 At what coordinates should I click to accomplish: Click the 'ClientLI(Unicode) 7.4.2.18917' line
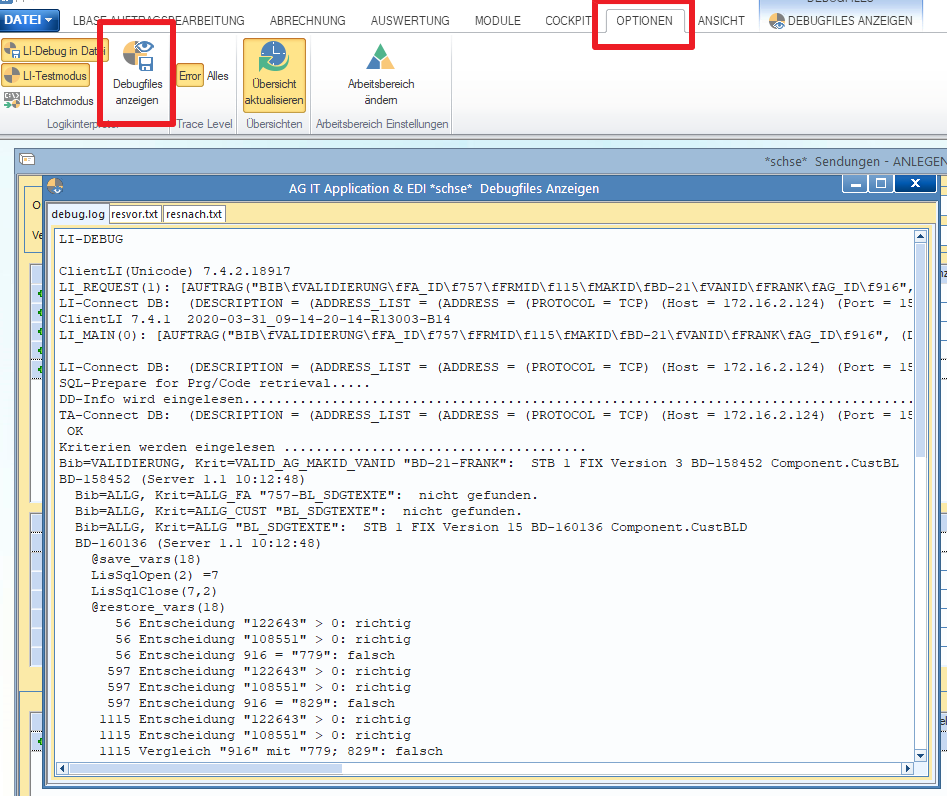pyautogui.click(x=175, y=271)
